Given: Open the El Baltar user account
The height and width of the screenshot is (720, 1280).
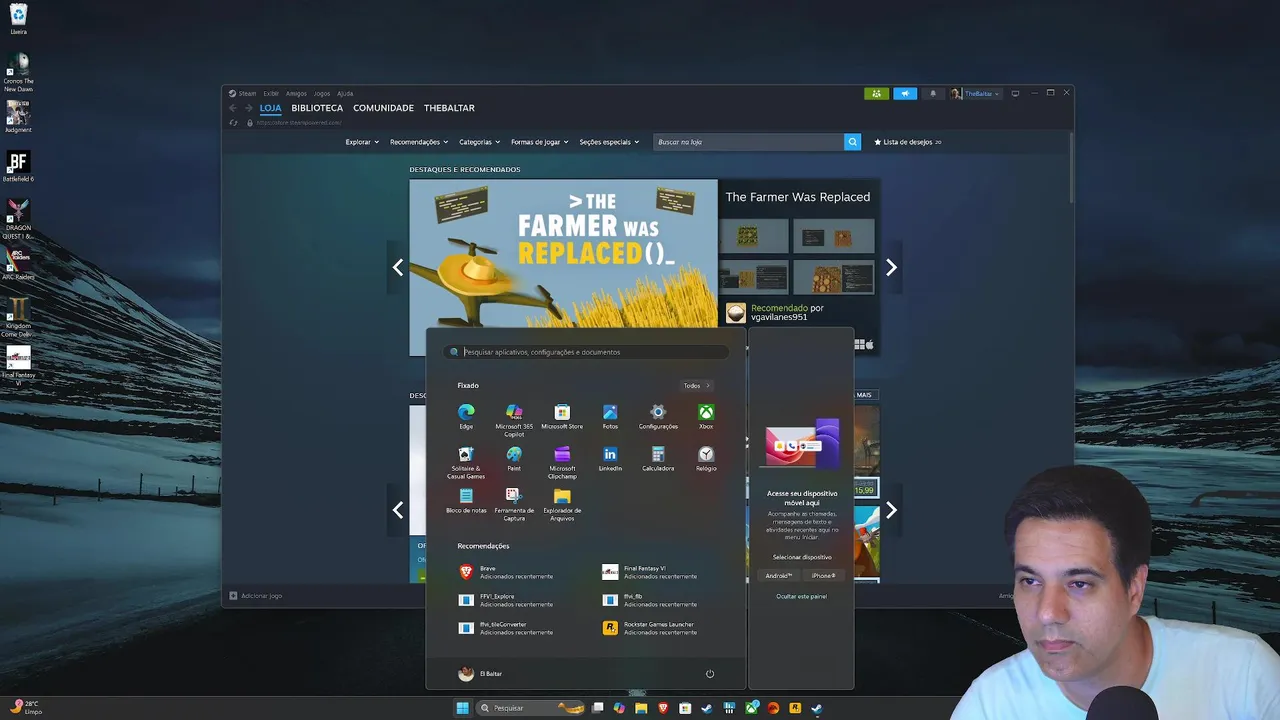Looking at the screenshot, I should point(480,674).
